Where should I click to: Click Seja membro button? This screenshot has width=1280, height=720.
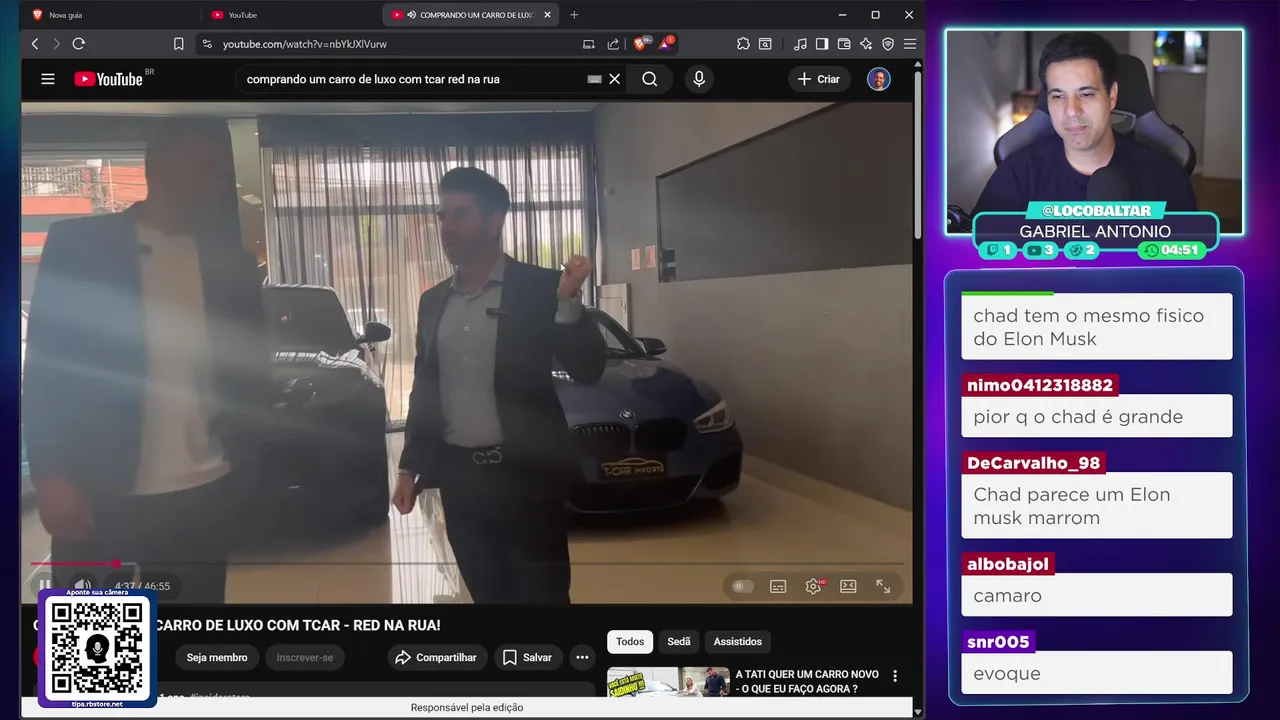point(217,657)
